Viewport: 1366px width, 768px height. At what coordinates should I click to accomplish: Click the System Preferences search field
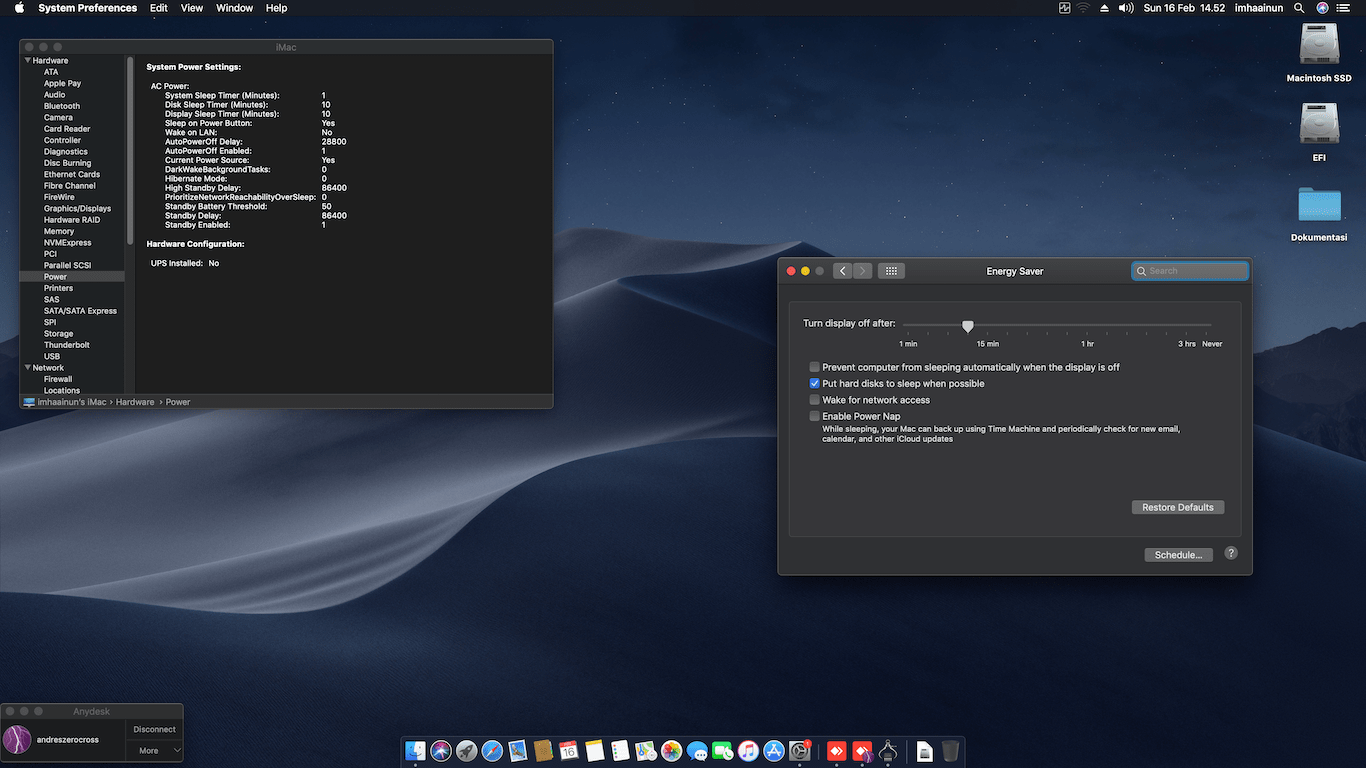pyautogui.click(x=1190, y=271)
